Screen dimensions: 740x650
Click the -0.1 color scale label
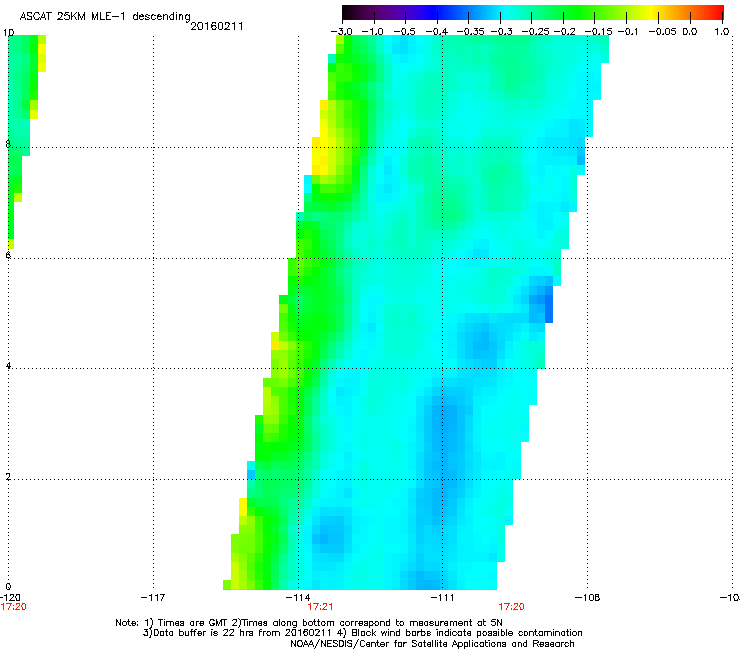click(x=628, y=31)
